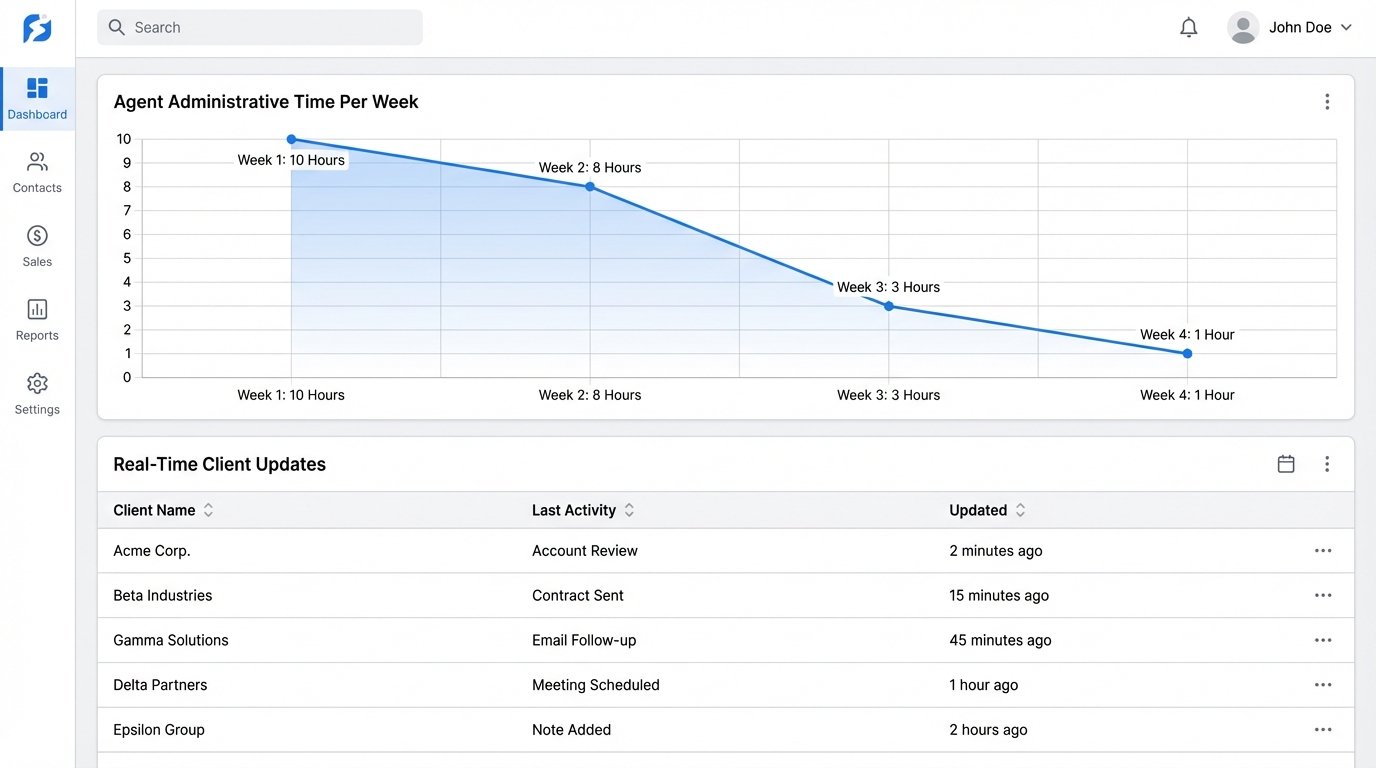This screenshot has width=1376, height=768.
Task: Toggle sorting on the Last Activity column
Action: point(629,510)
